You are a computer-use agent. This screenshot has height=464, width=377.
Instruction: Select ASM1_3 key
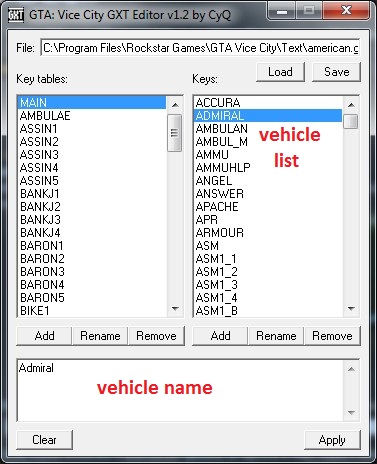268,284
